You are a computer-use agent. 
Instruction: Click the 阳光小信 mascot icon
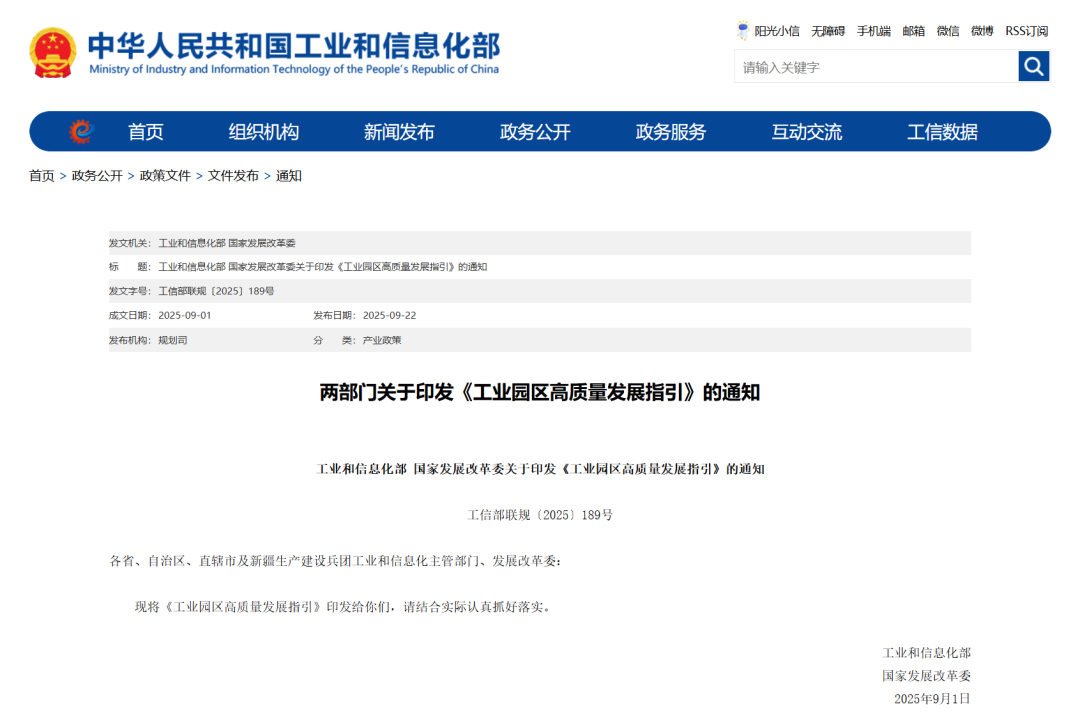[x=742, y=30]
